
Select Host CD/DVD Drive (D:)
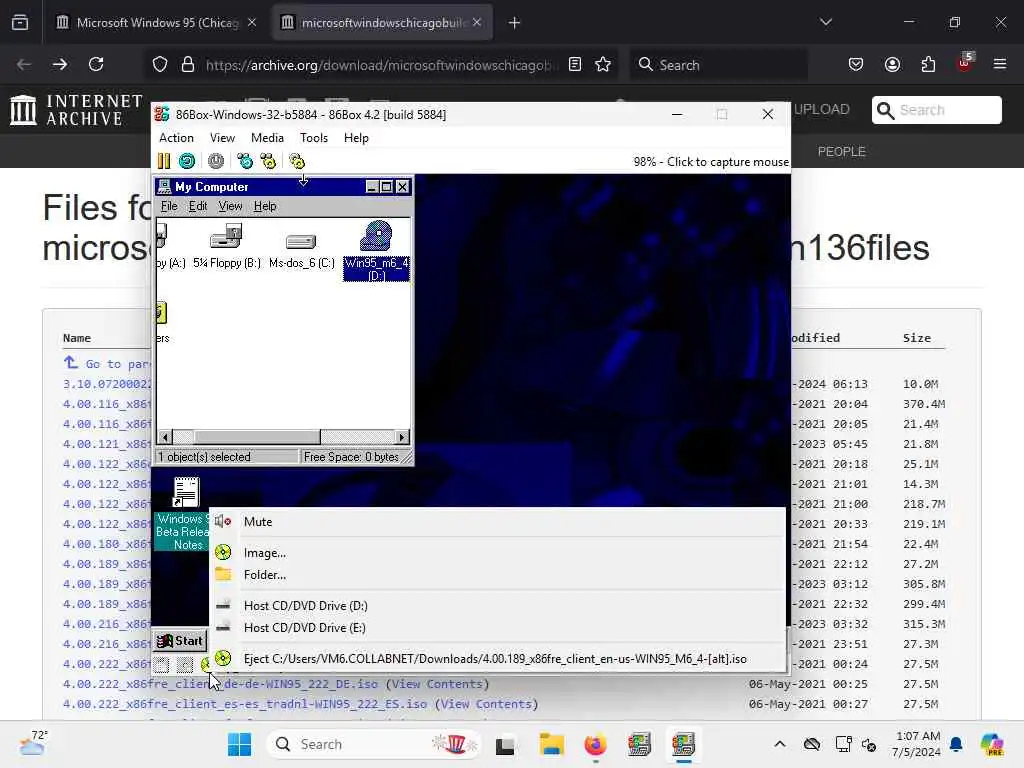tap(498, 606)
